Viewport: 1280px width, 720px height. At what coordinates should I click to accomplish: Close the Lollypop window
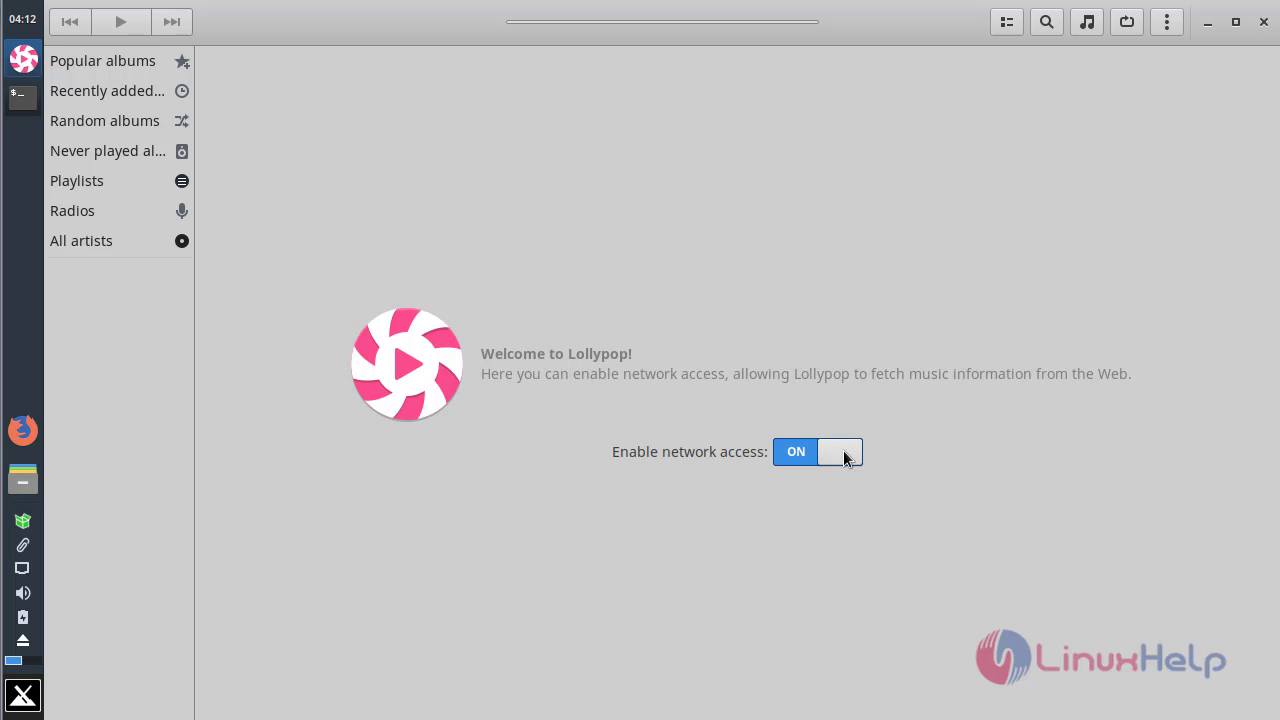coord(1264,22)
